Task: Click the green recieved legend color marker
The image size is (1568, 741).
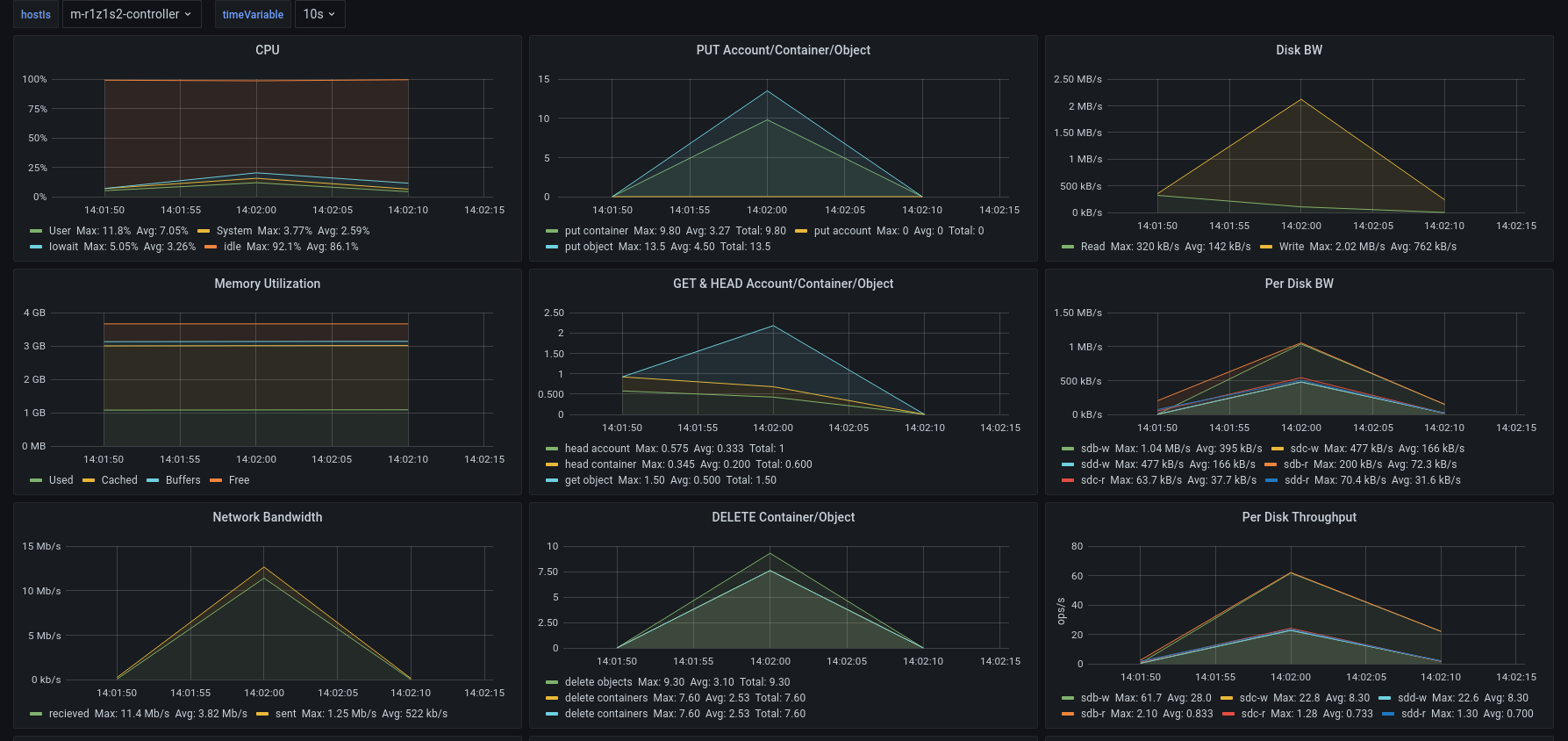Action: tap(36, 714)
